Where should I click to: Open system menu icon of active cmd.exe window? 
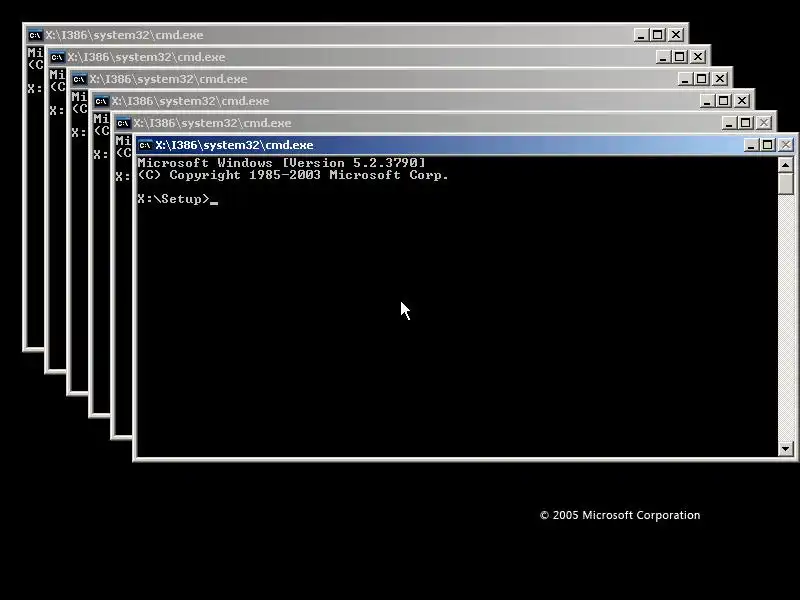pyautogui.click(x=145, y=145)
